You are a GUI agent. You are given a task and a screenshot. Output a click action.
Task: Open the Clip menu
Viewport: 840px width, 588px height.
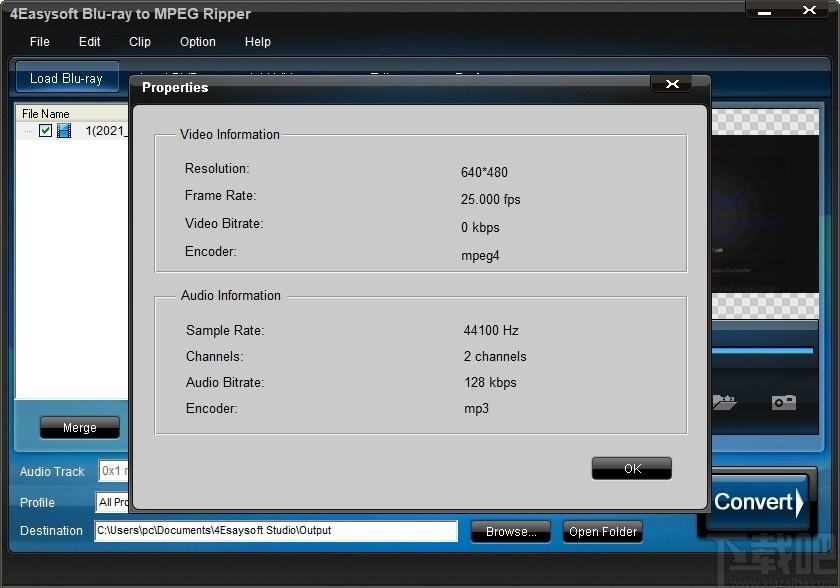pyautogui.click(x=140, y=42)
